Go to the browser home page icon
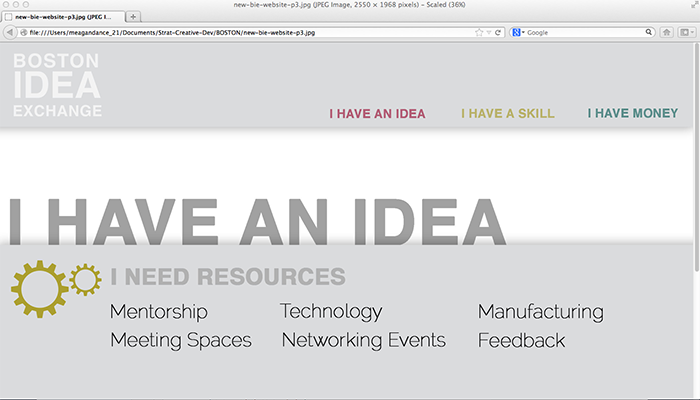 click(667, 32)
